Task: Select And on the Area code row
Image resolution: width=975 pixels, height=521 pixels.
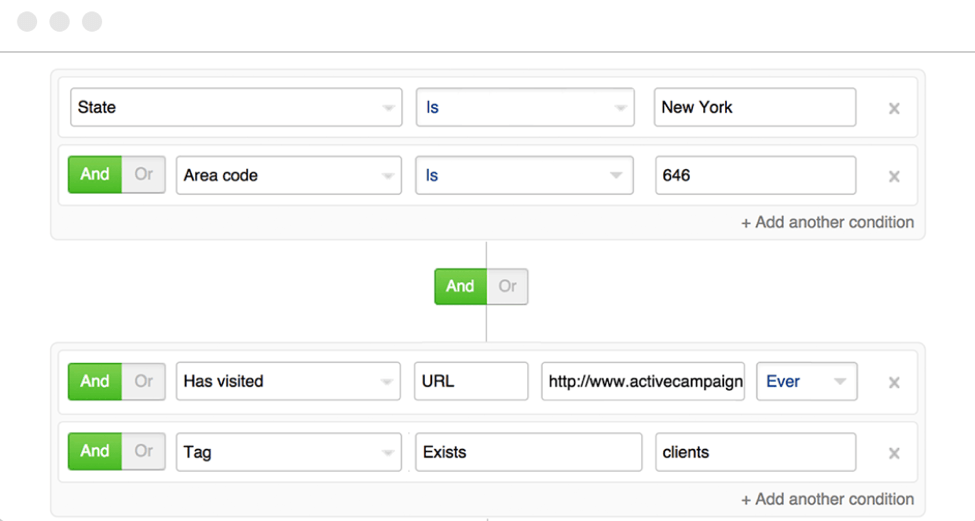Action: point(95,175)
